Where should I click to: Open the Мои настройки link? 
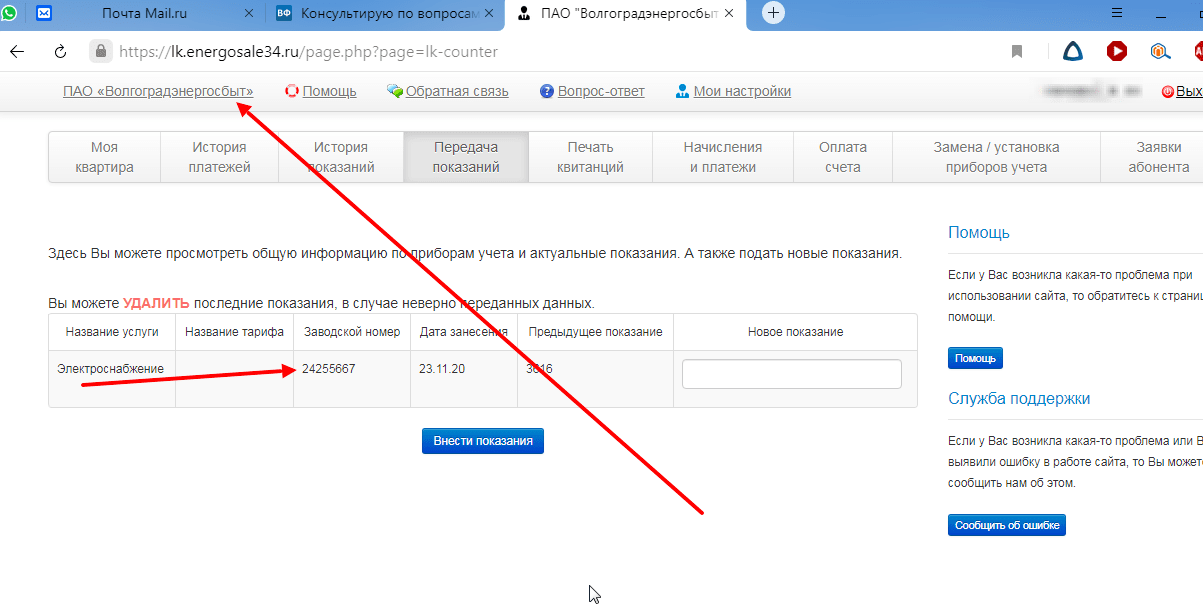point(742,91)
